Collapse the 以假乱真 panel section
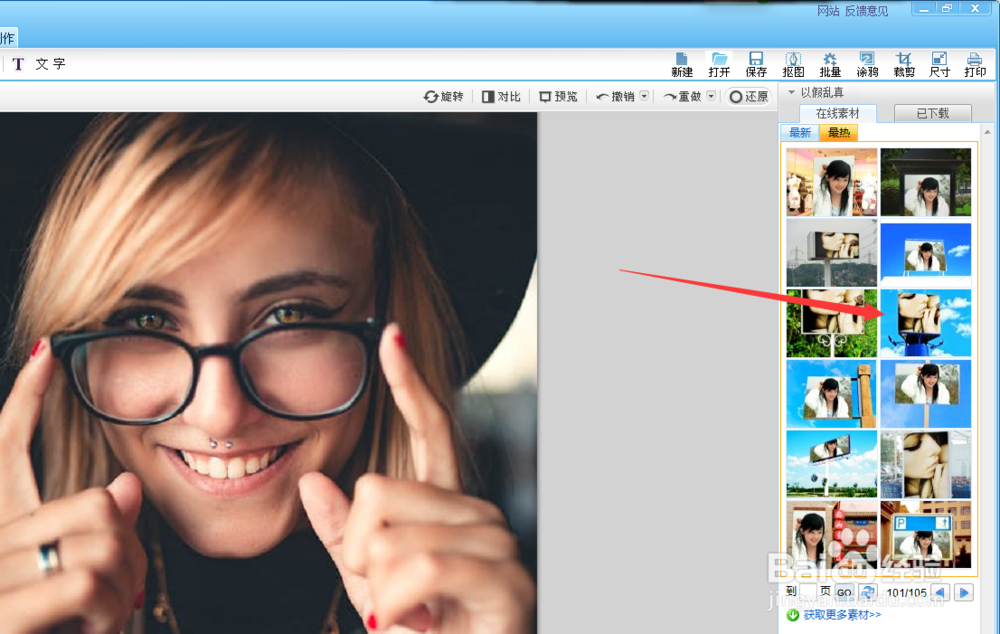 point(791,92)
